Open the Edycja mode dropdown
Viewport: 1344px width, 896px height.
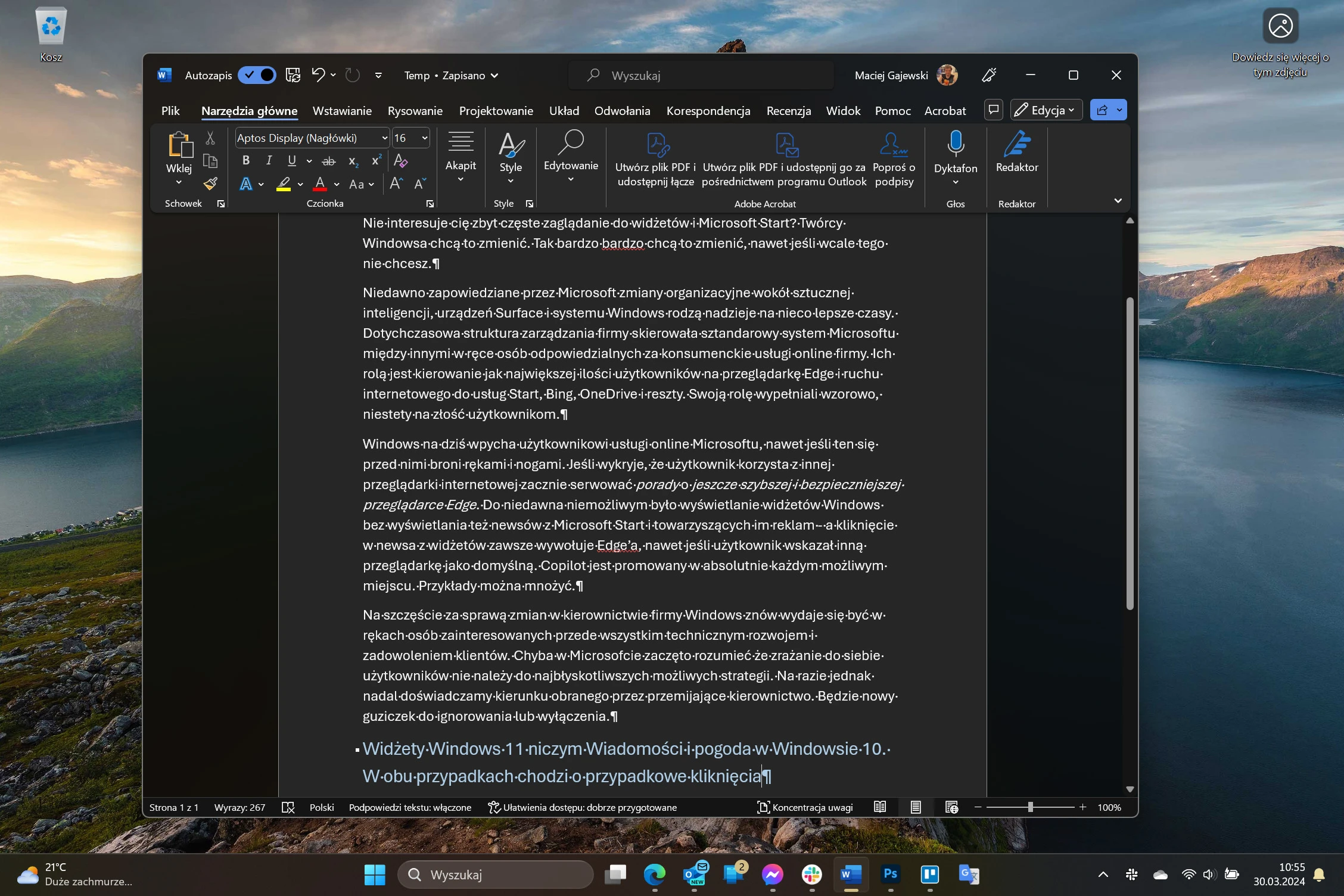(1046, 110)
